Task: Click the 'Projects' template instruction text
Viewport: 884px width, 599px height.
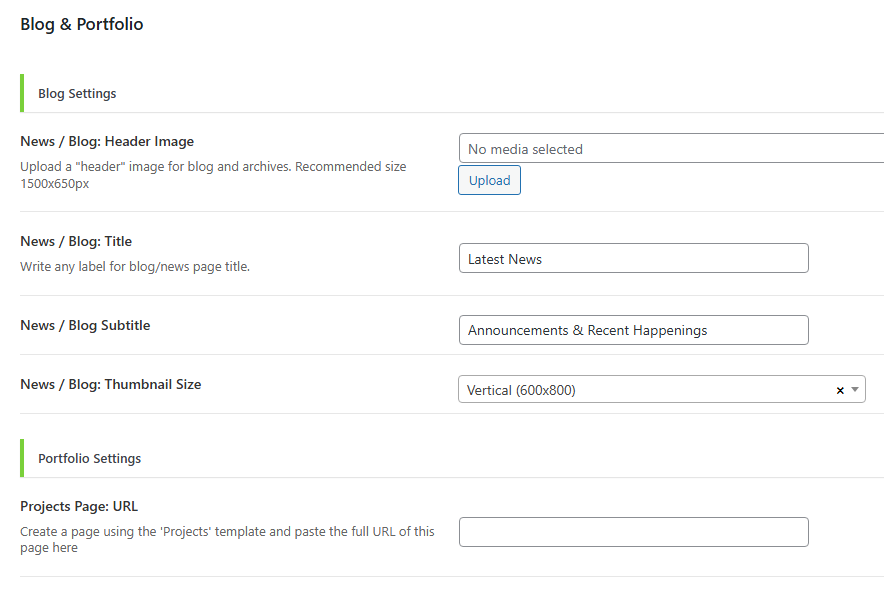Action: (x=227, y=539)
